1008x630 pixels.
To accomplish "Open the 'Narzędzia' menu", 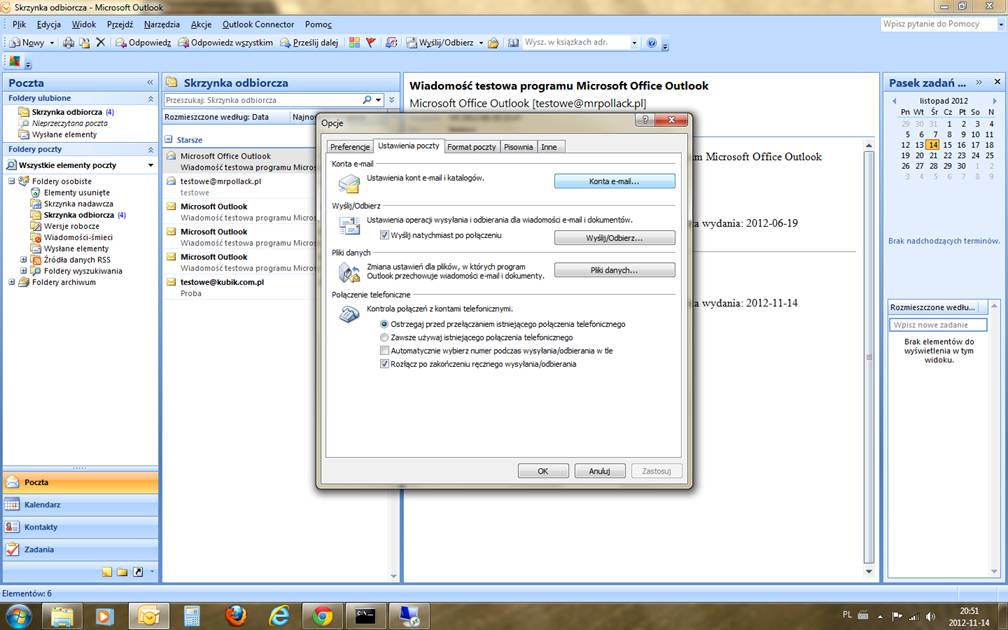I will pos(161,24).
